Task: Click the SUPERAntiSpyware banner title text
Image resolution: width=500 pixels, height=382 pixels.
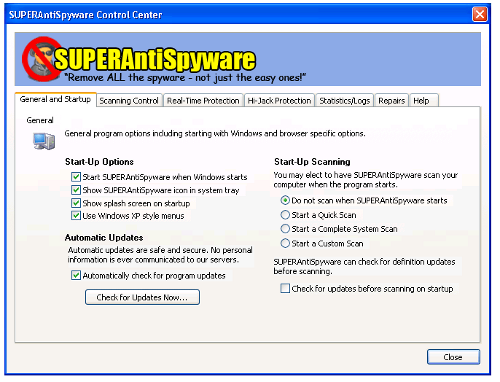Action: point(155,59)
